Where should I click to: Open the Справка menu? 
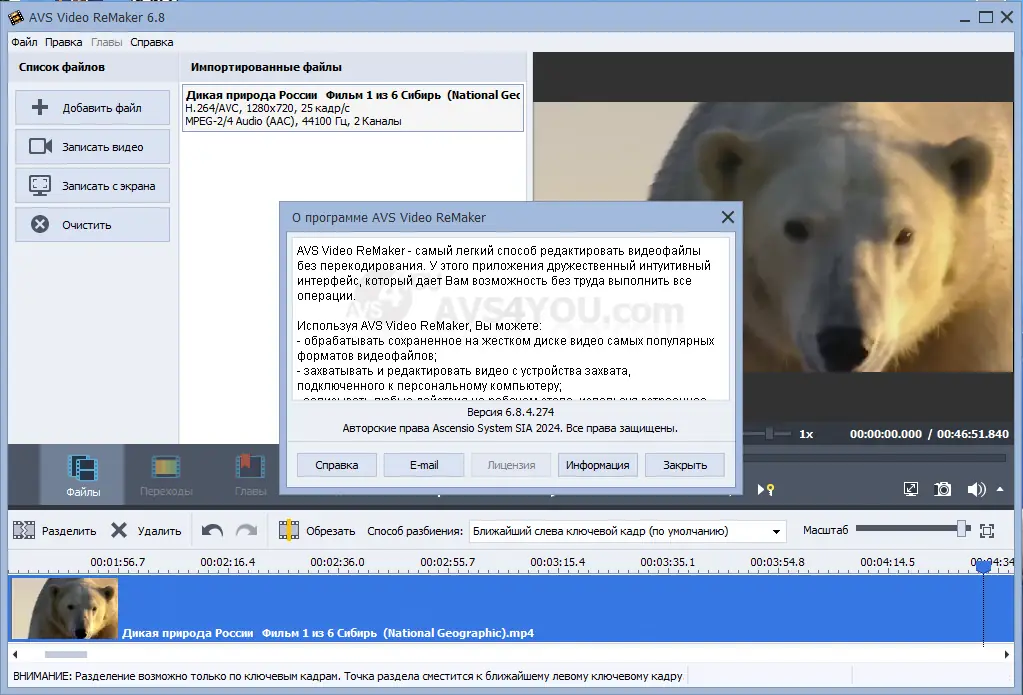(x=151, y=42)
